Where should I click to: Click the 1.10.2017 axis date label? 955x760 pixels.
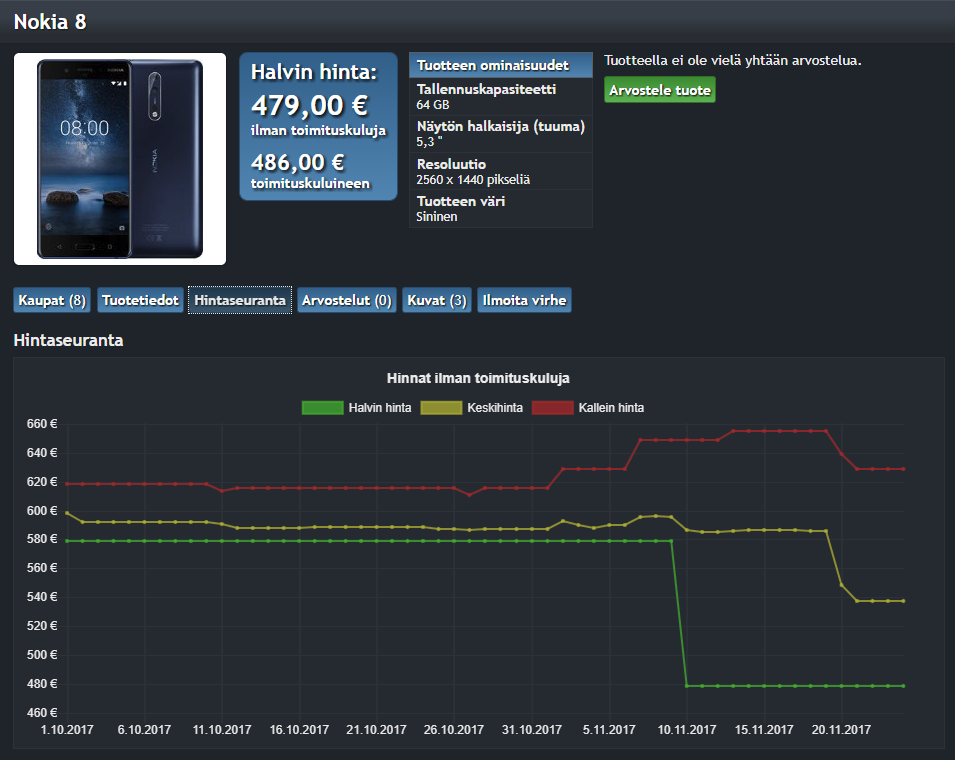coord(67,730)
